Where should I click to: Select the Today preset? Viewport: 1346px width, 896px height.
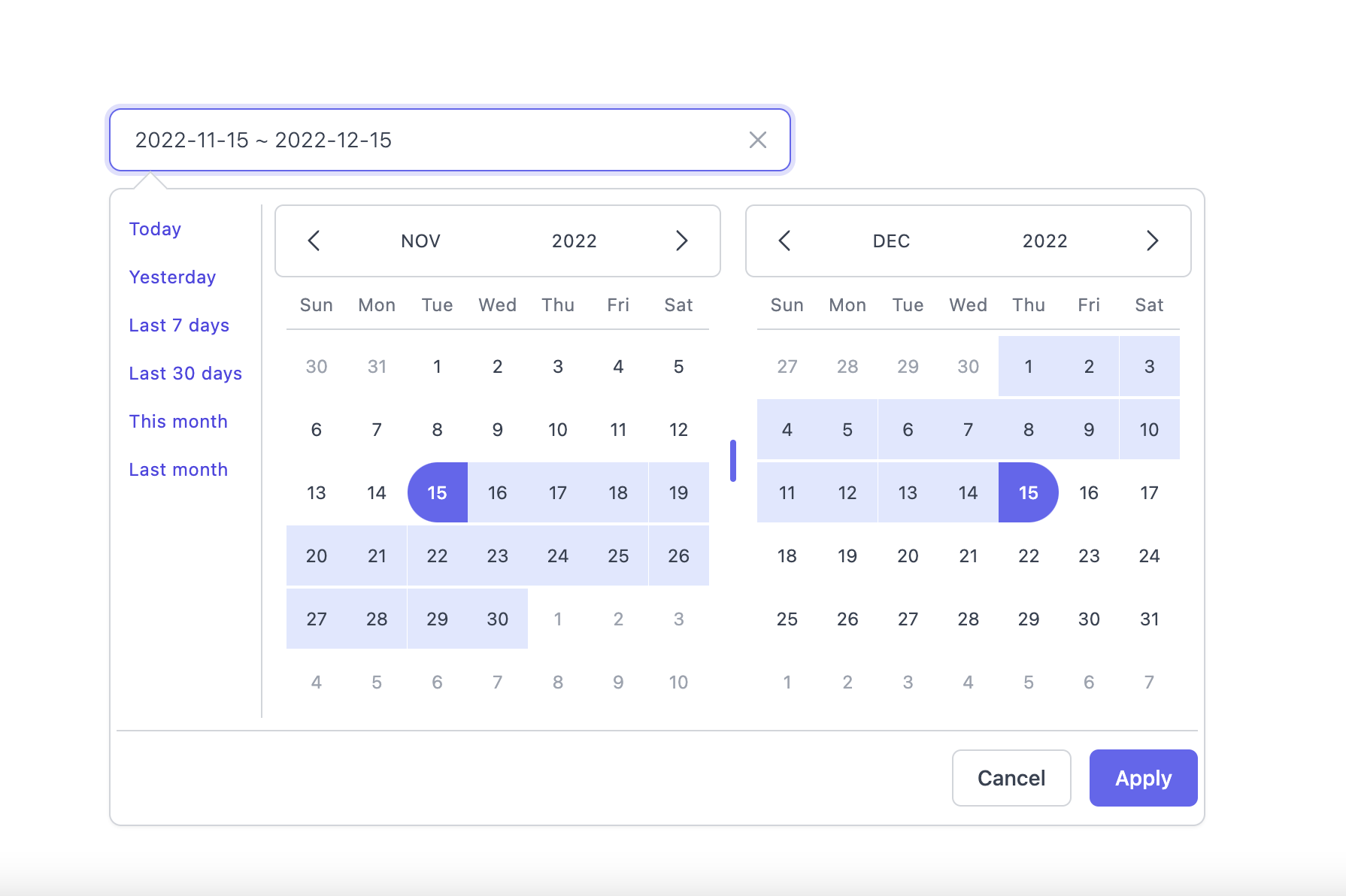154,229
